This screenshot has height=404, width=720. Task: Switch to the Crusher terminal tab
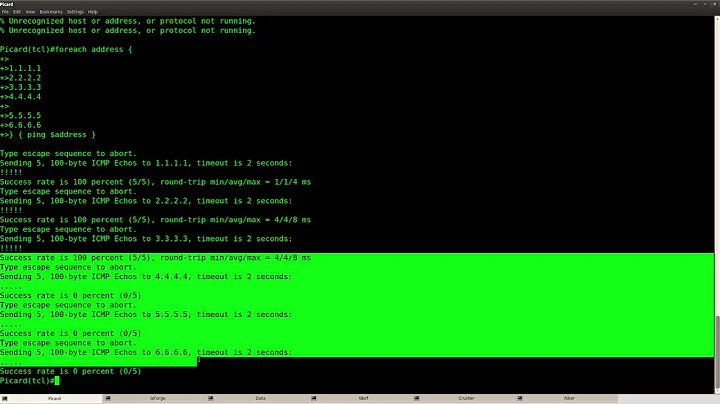(x=463, y=398)
